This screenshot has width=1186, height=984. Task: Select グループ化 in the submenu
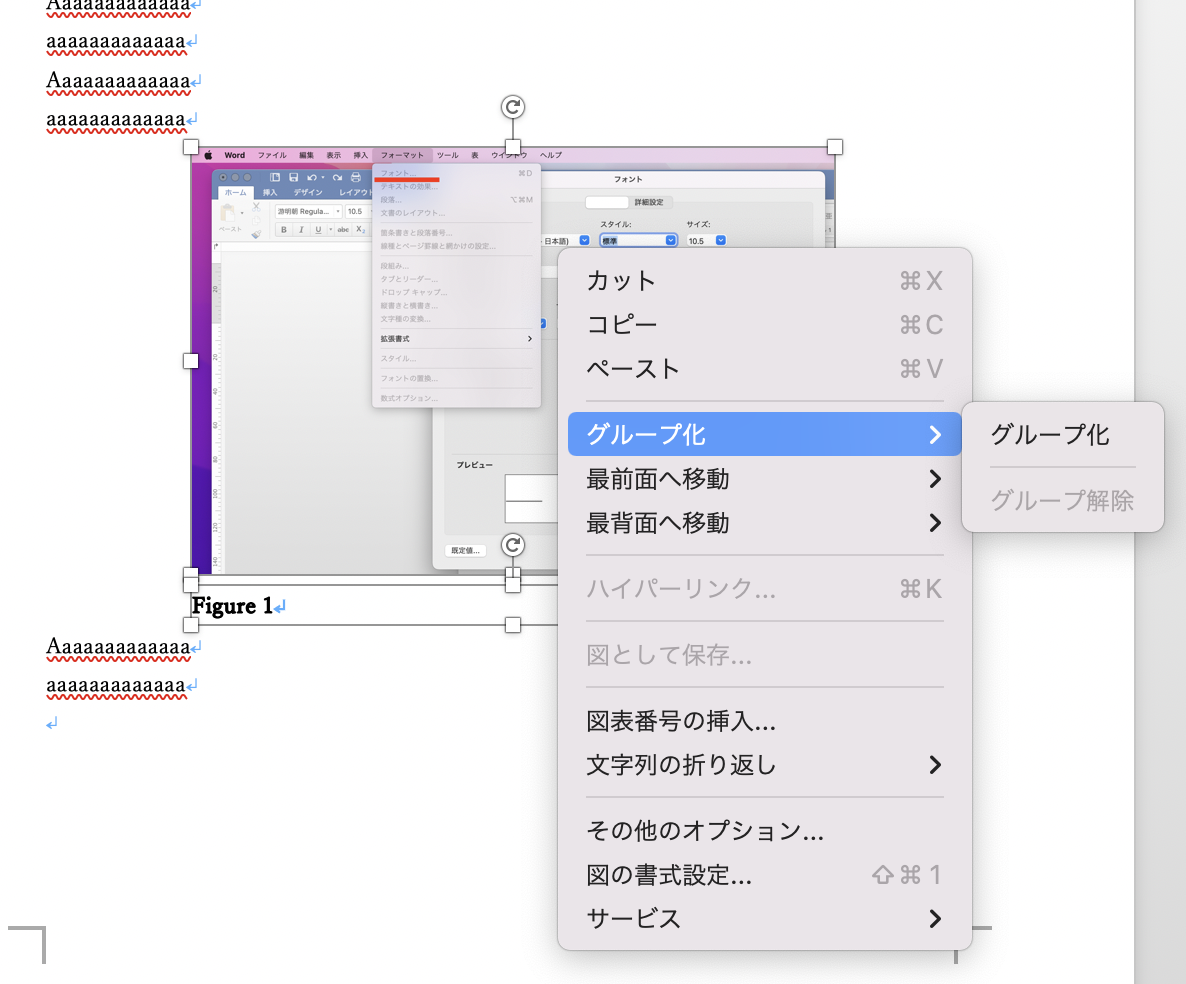[x=1063, y=434]
